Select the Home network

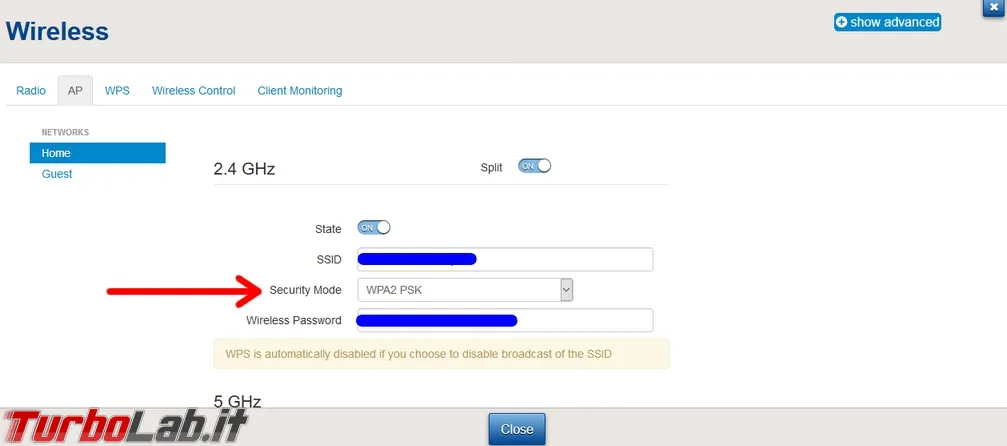(98, 153)
